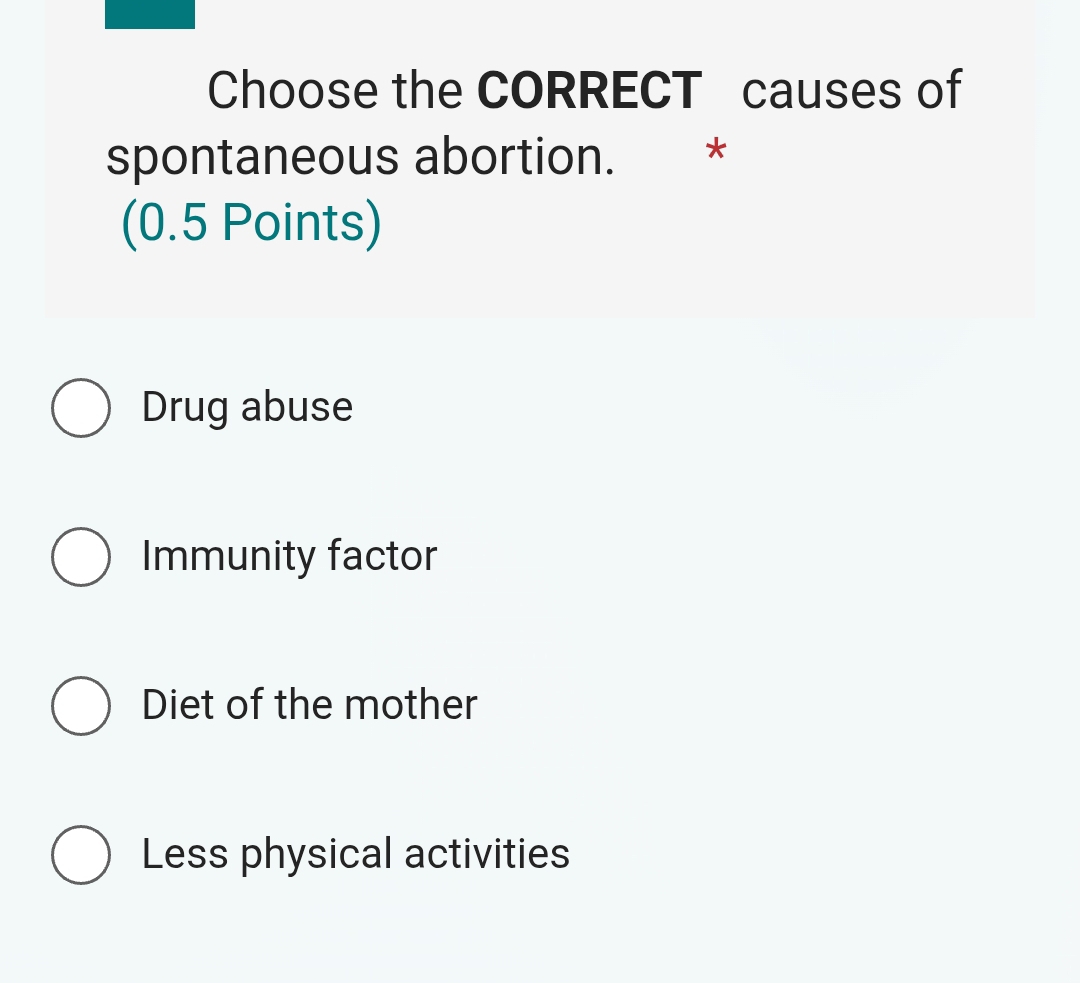Click the circle next to Less physical activities

coord(81,854)
